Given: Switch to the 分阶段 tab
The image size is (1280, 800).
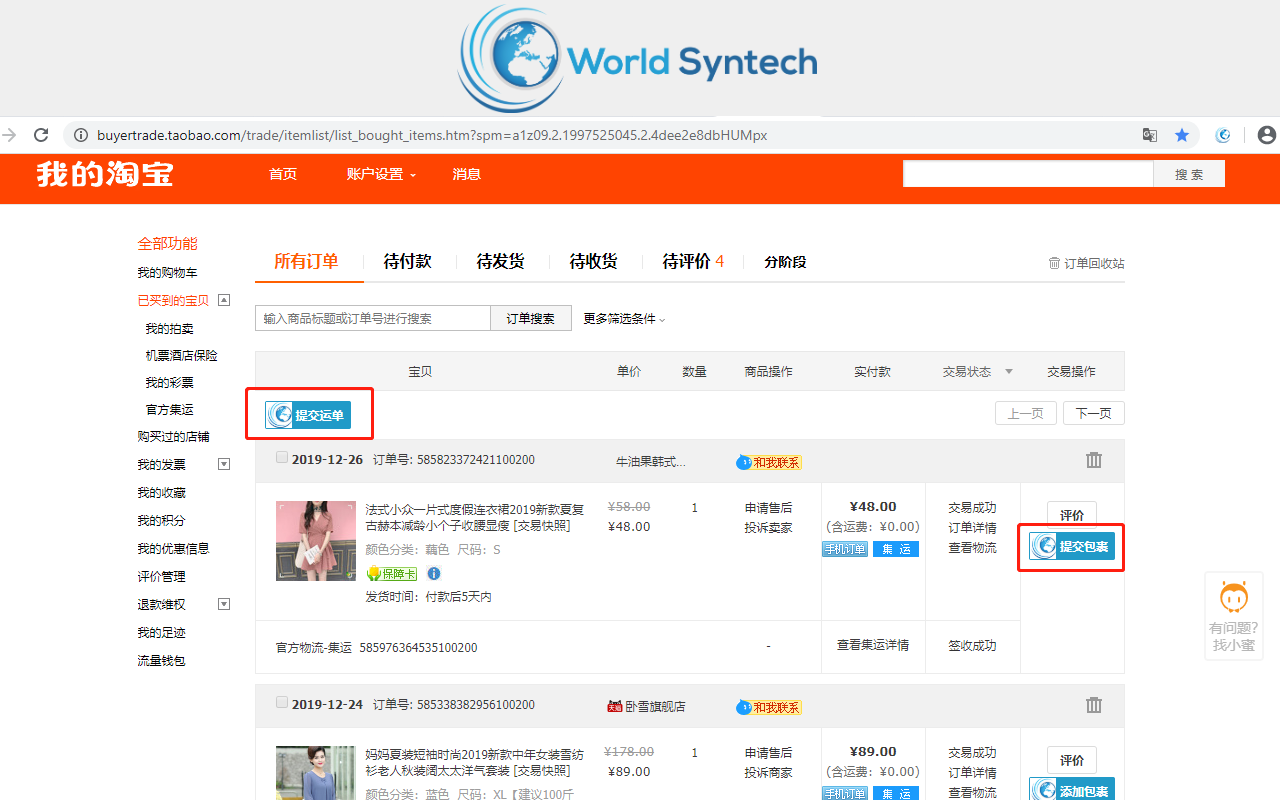Looking at the screenshot, I should click(x=785, y=262).
